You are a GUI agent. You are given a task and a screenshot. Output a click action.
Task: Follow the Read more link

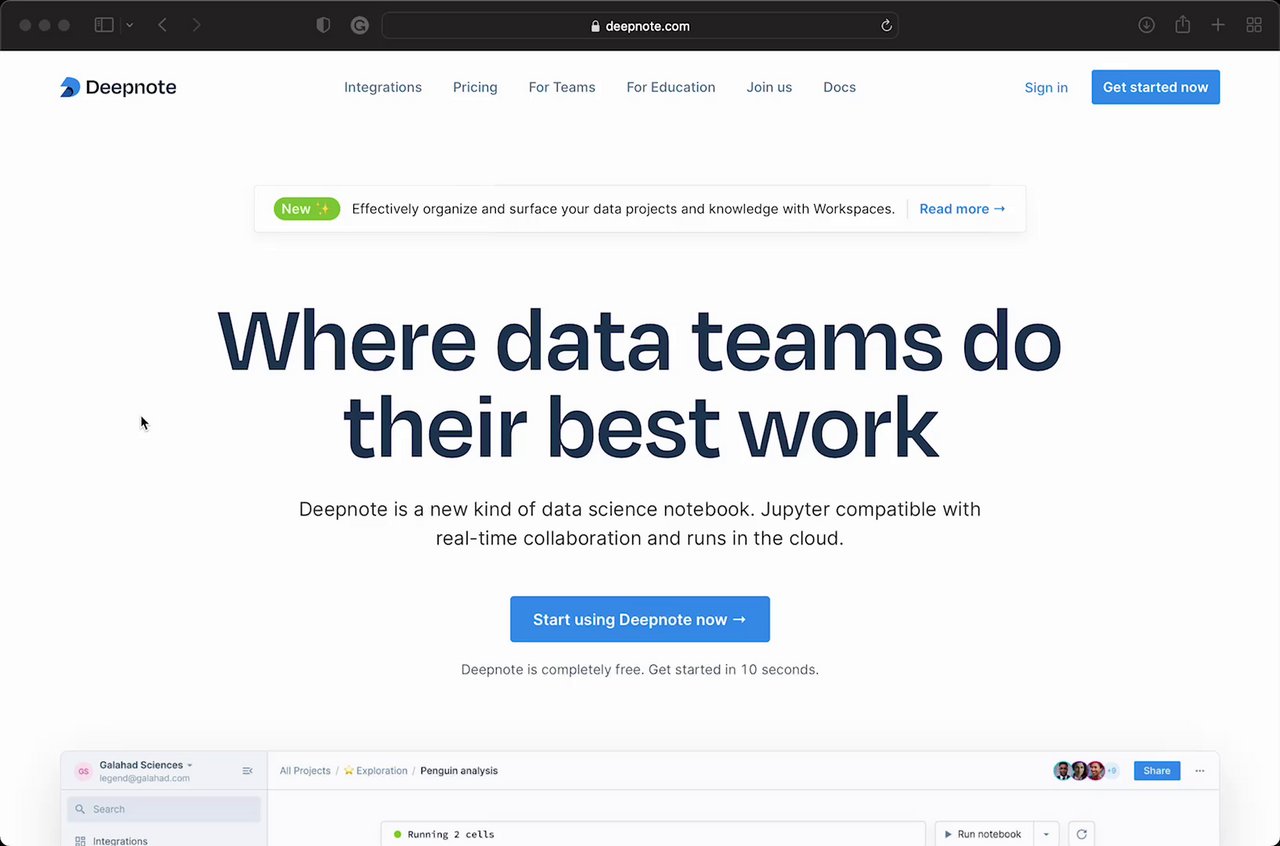click(962, 209)
